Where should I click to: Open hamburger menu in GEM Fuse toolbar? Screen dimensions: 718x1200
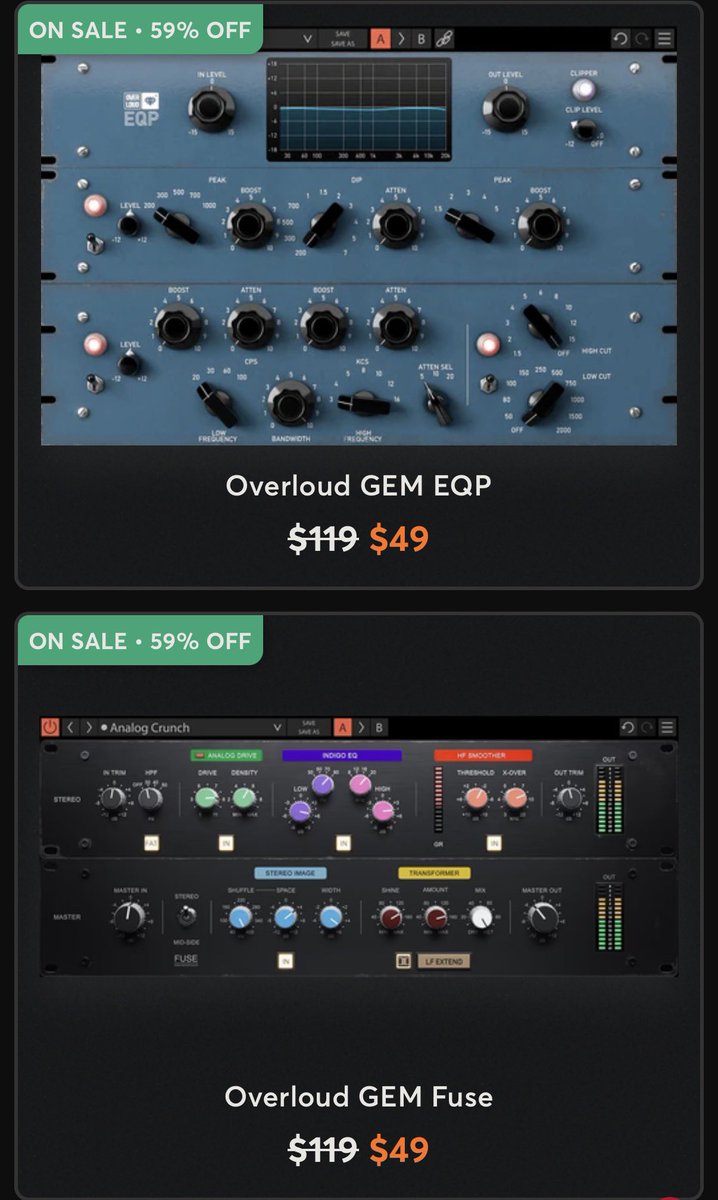[x=667, y=727]
